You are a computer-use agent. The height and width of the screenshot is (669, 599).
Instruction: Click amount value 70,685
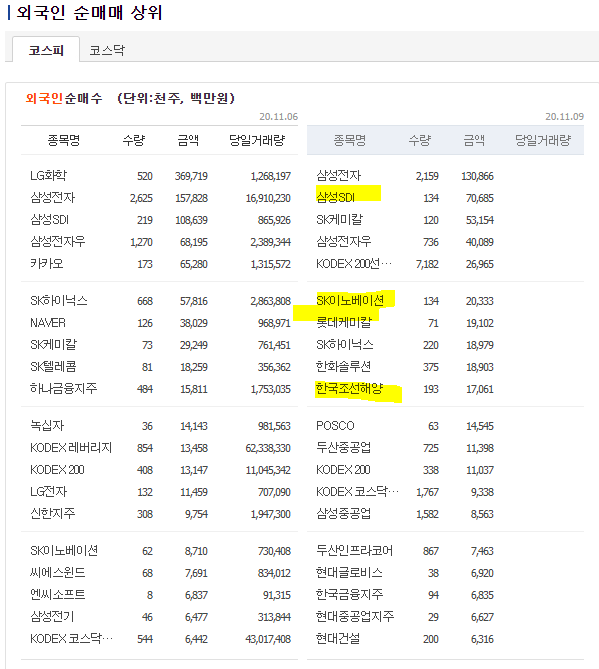(480, 198)
